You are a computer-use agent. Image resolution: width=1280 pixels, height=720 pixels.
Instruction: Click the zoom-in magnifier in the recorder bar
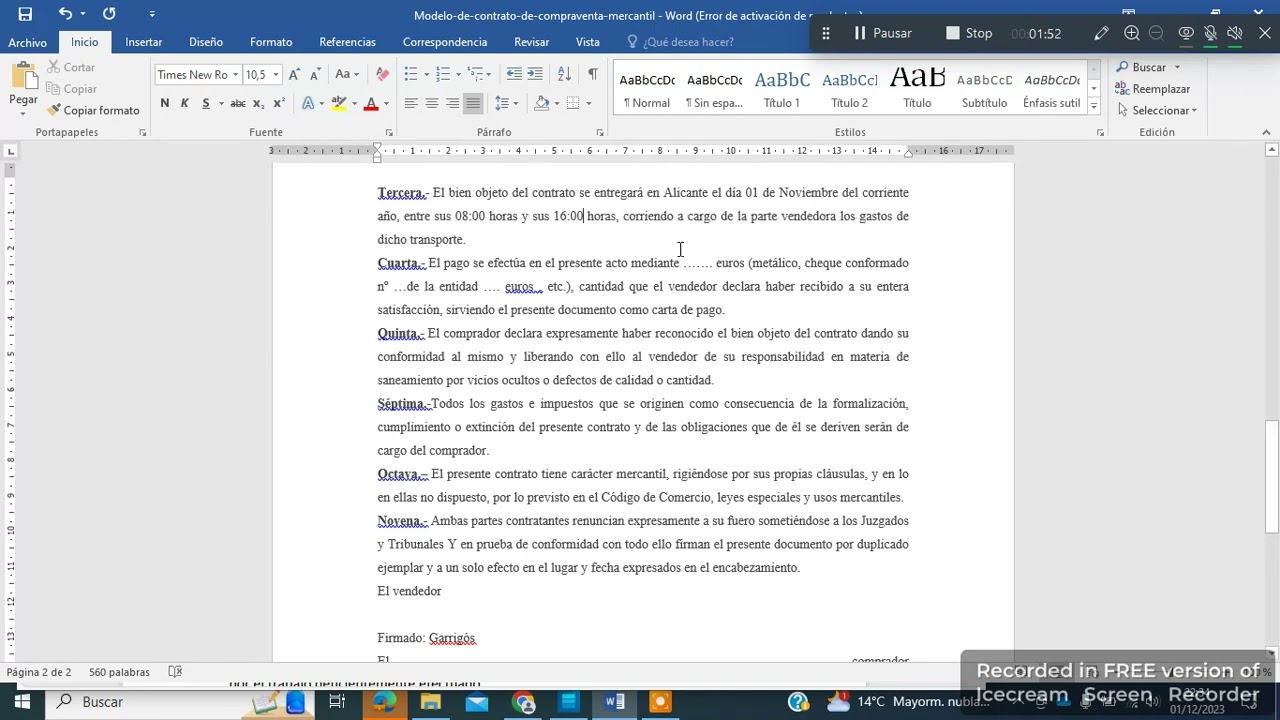[1132, 33]
